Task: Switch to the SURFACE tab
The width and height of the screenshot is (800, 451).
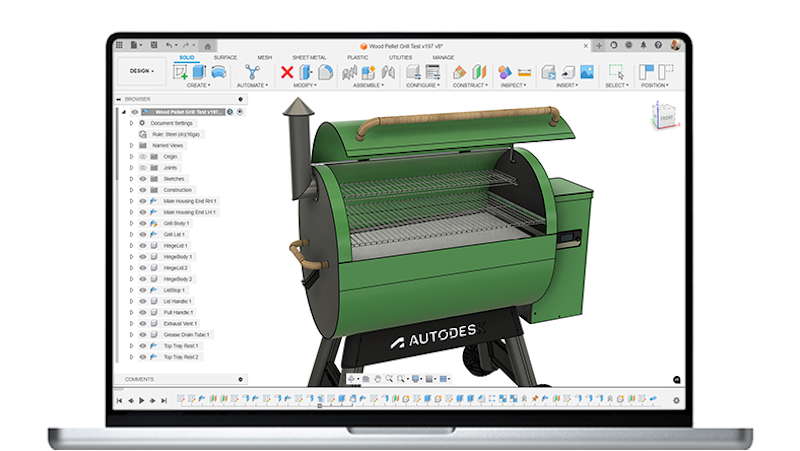Action: 225,58
